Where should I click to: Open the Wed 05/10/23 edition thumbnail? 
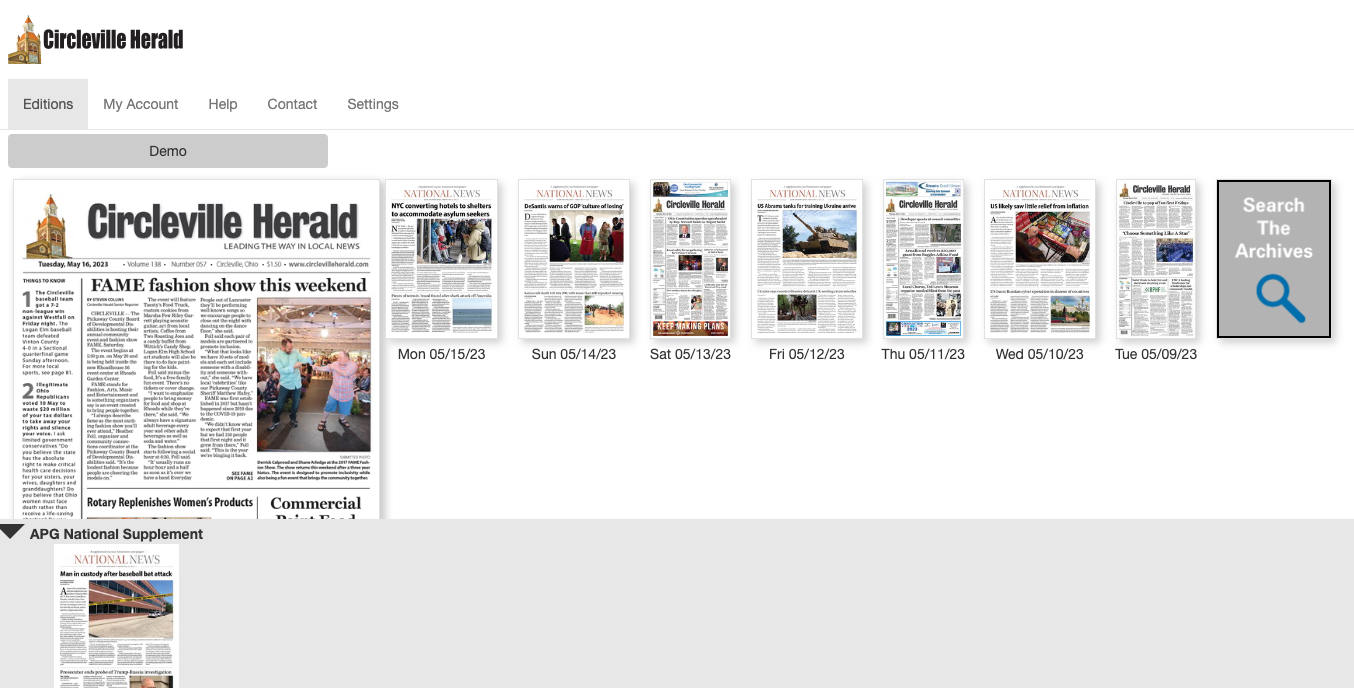coord(1039,259)
